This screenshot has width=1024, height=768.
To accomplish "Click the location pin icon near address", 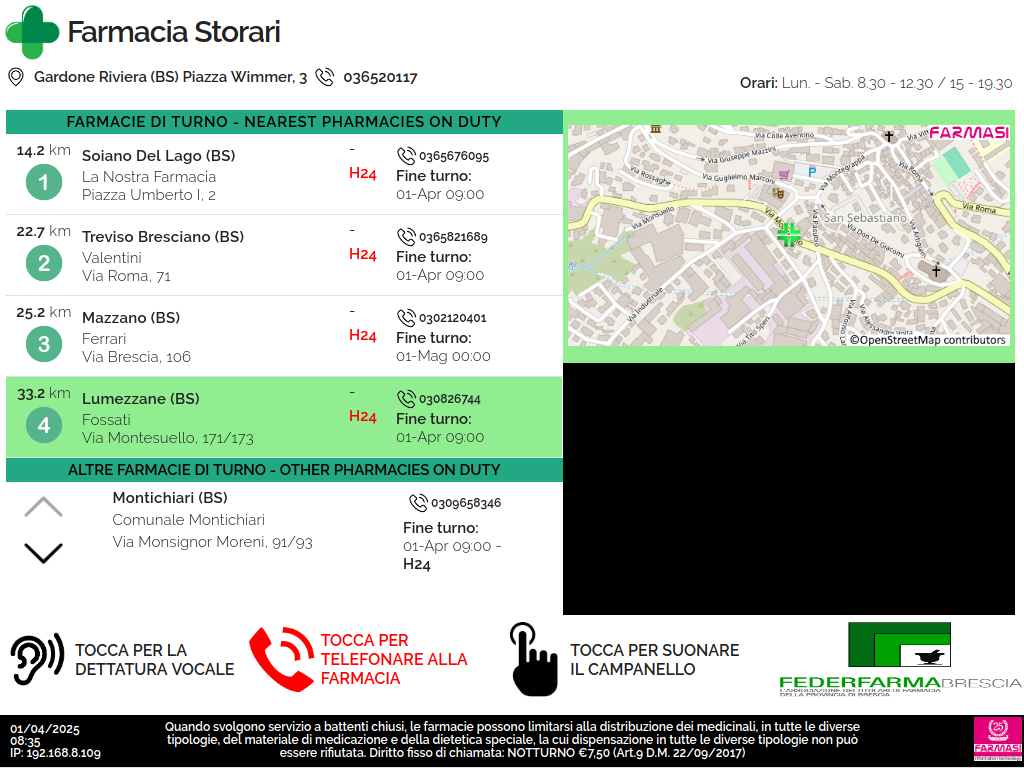I will [x=15, y=77].
